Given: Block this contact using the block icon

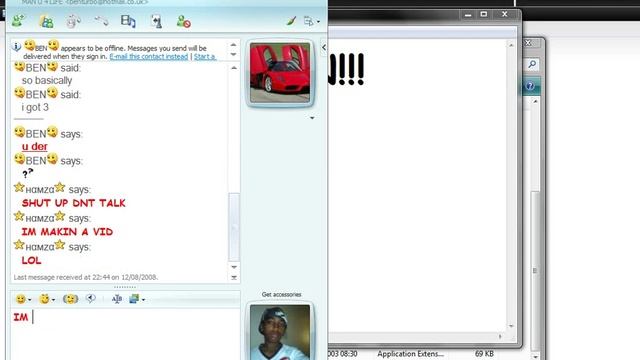Looking at the screenshot, I should 183,21.
